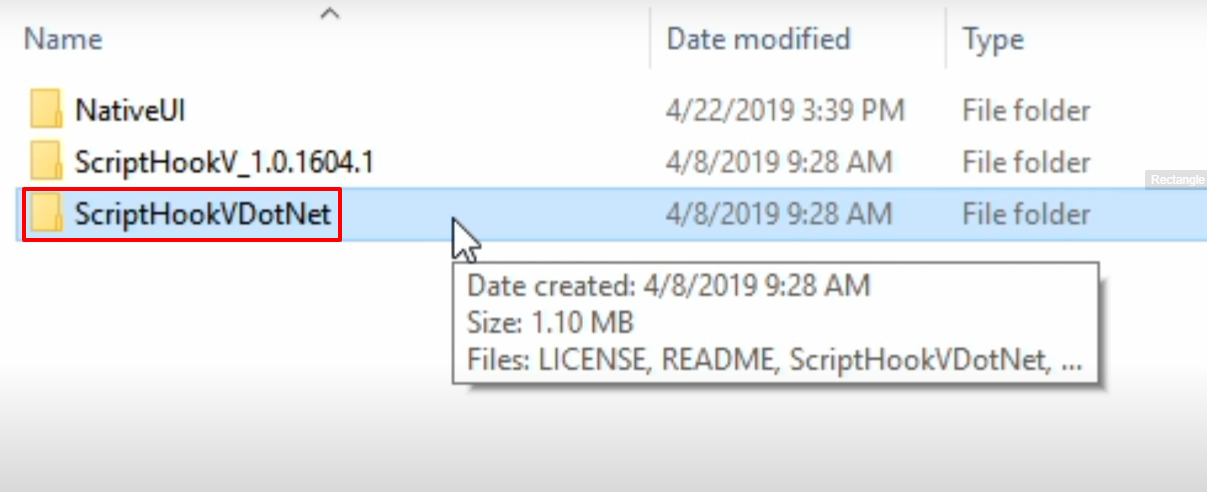Click date modified cell of ScriptHookVDotNet row

tap(779, 214)
